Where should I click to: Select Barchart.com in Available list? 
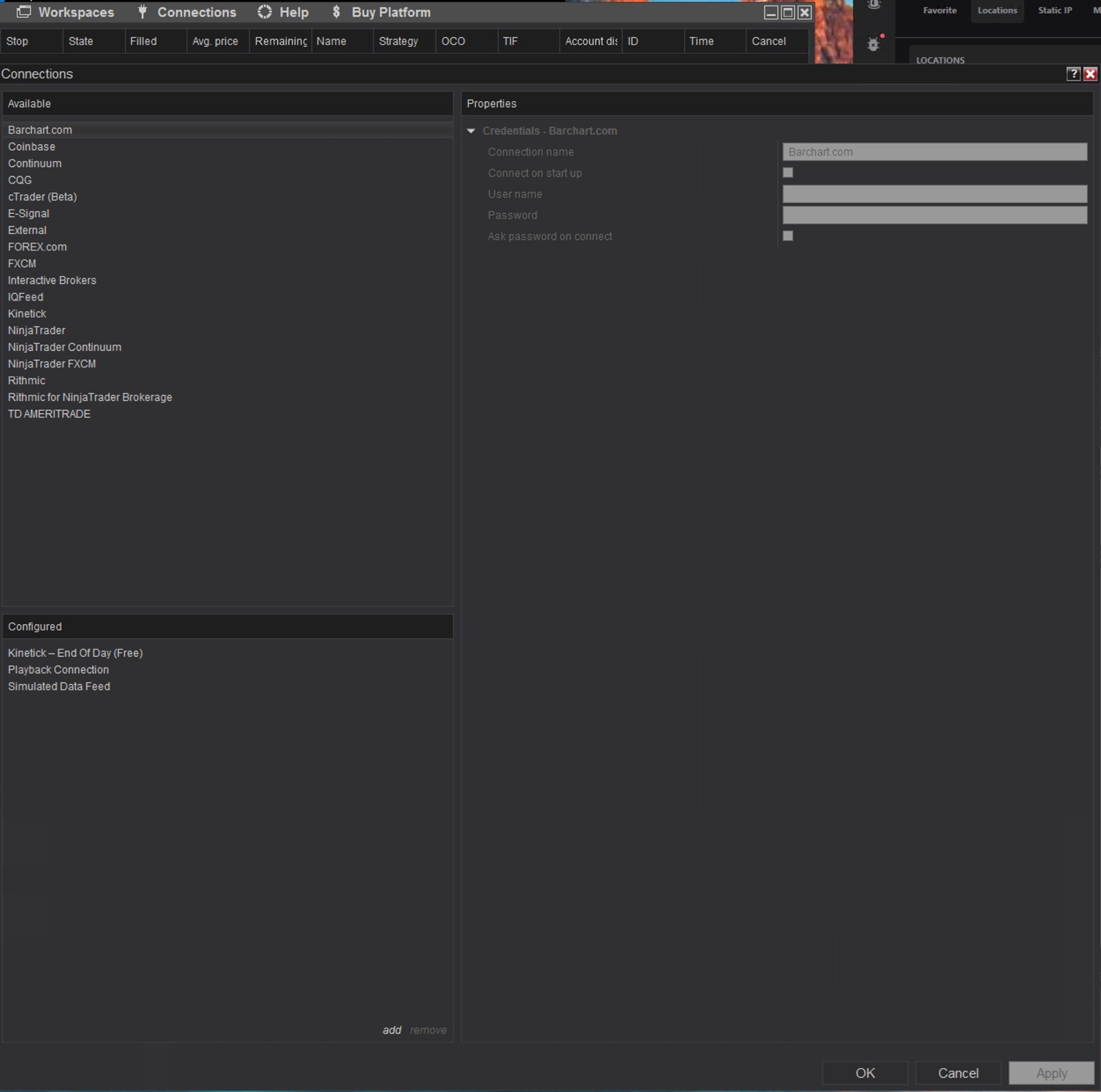click(228, 130)
